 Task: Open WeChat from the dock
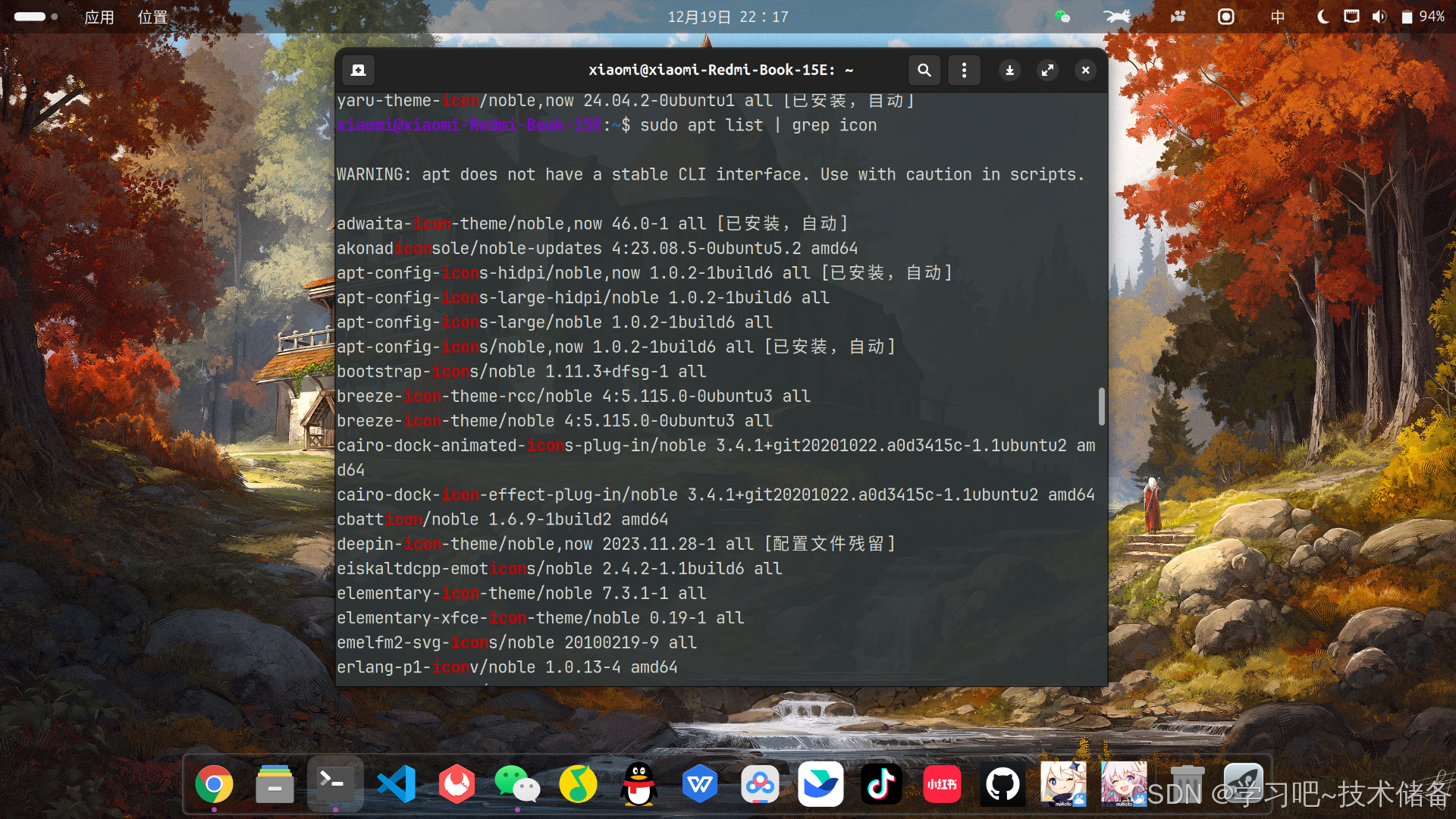tap(517, 784)
